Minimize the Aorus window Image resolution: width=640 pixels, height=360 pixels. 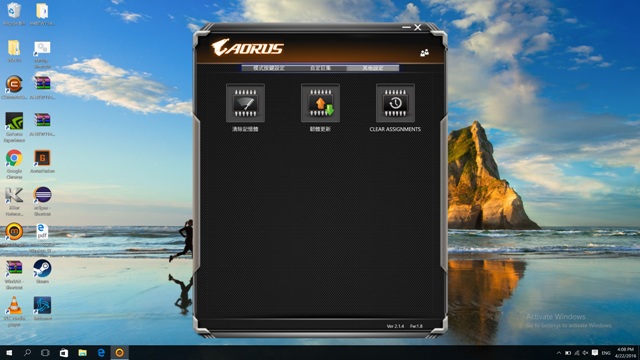click(406, 27)
